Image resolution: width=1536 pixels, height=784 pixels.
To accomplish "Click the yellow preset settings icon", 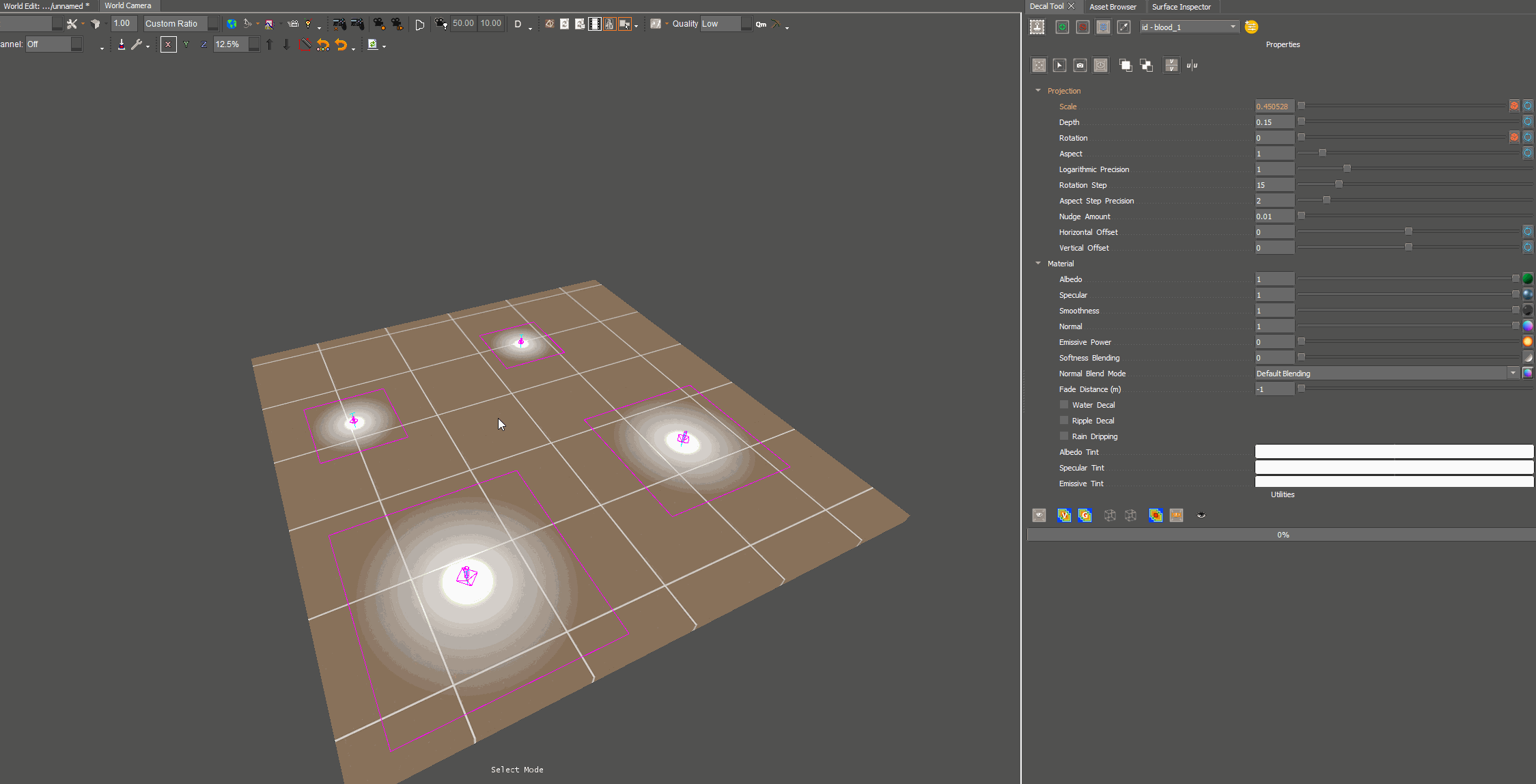I will [1251, 27].
